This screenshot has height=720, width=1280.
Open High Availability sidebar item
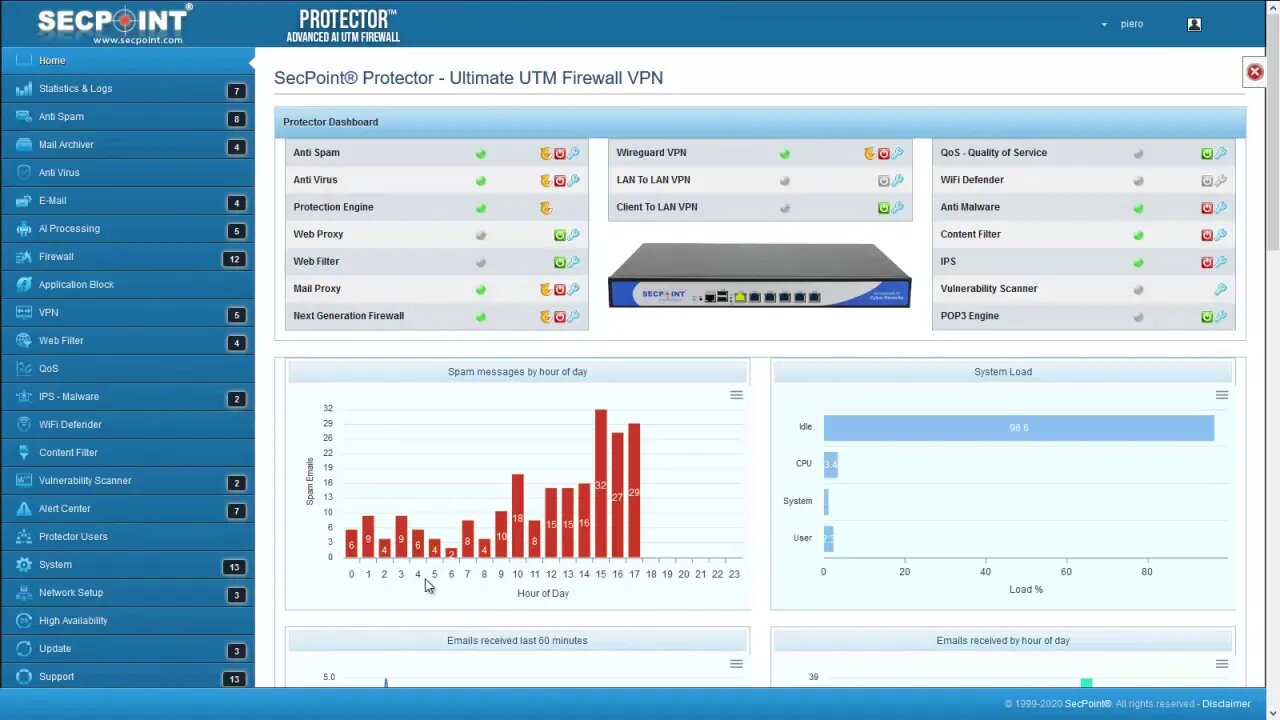click(x=127, y=621)
